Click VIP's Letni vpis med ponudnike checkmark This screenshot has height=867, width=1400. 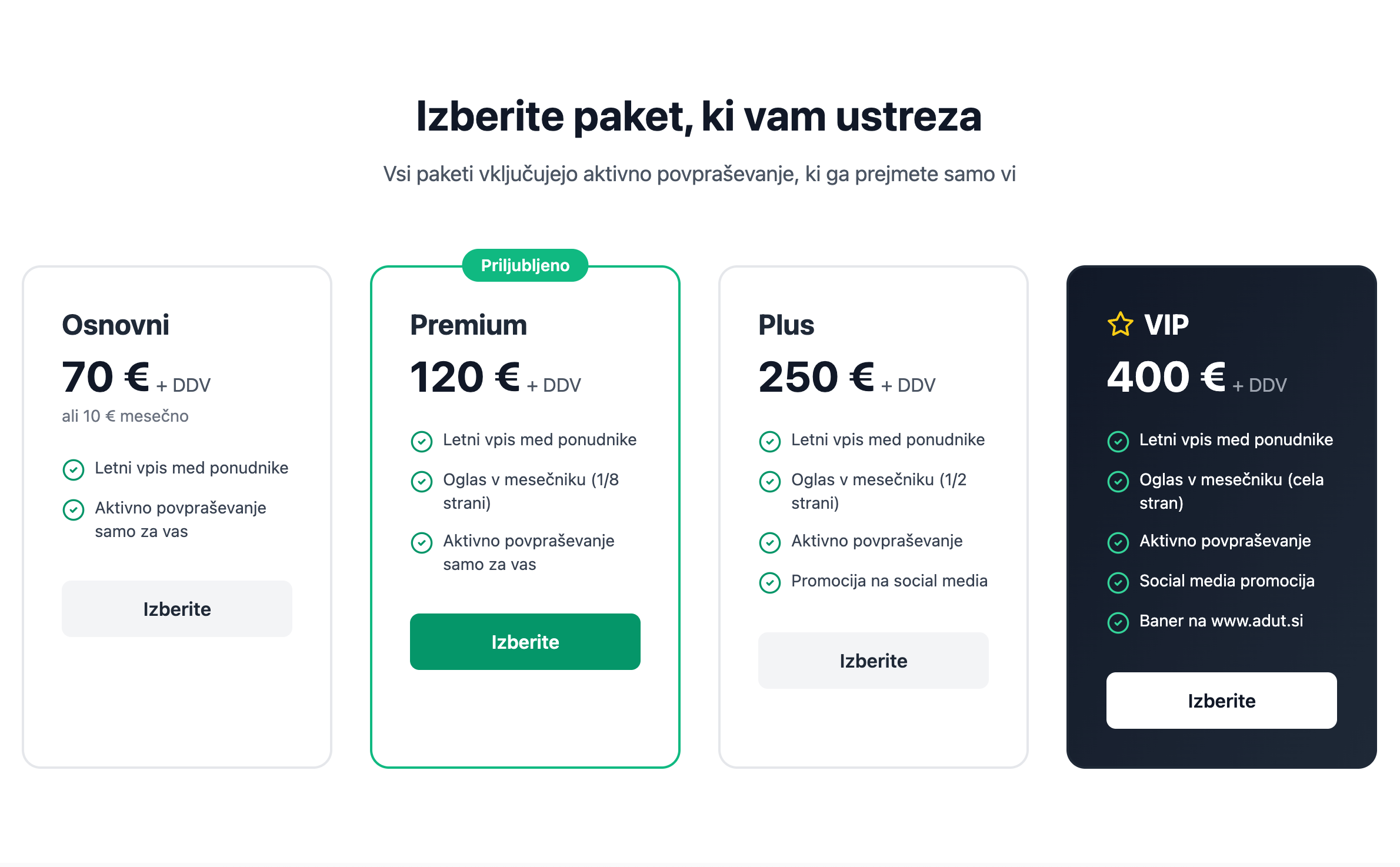pos(1118,441)
